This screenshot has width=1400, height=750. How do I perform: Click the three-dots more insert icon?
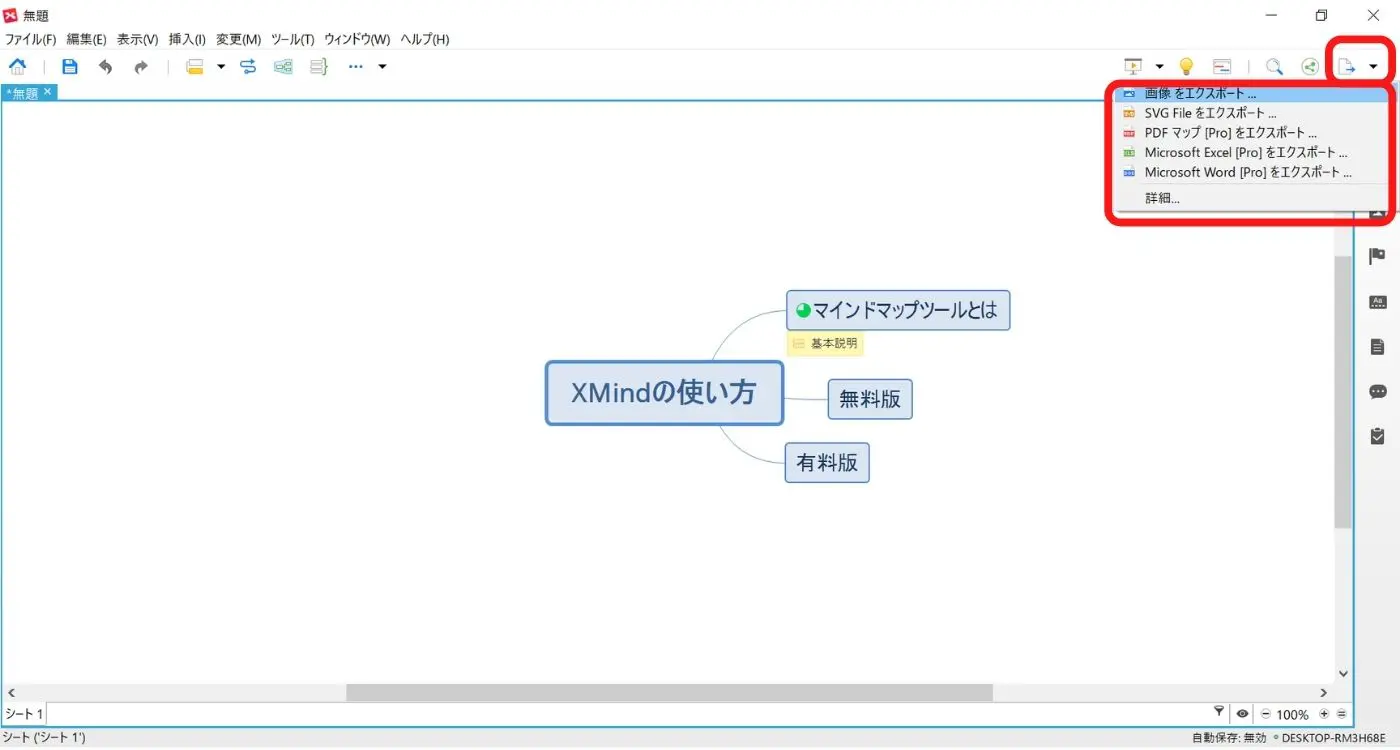[x=356, y=67]
